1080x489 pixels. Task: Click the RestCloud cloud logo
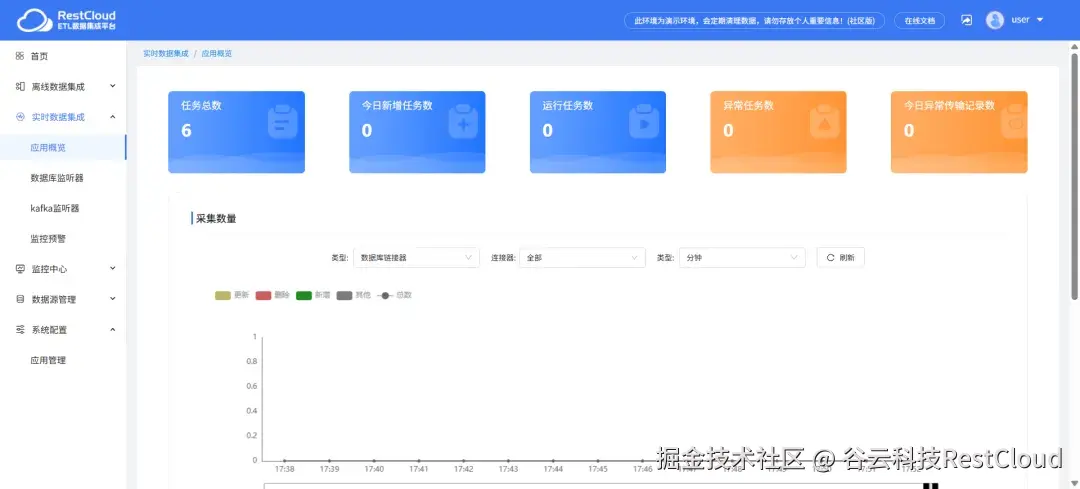coord(32,20)
